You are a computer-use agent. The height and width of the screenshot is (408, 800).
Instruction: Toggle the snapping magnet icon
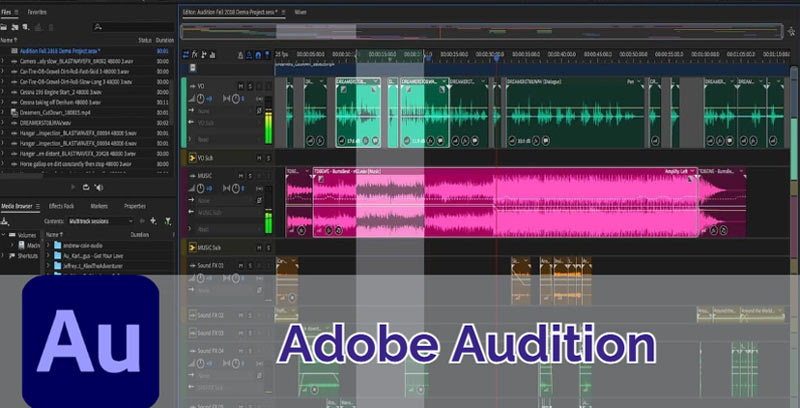click(258, 55)
